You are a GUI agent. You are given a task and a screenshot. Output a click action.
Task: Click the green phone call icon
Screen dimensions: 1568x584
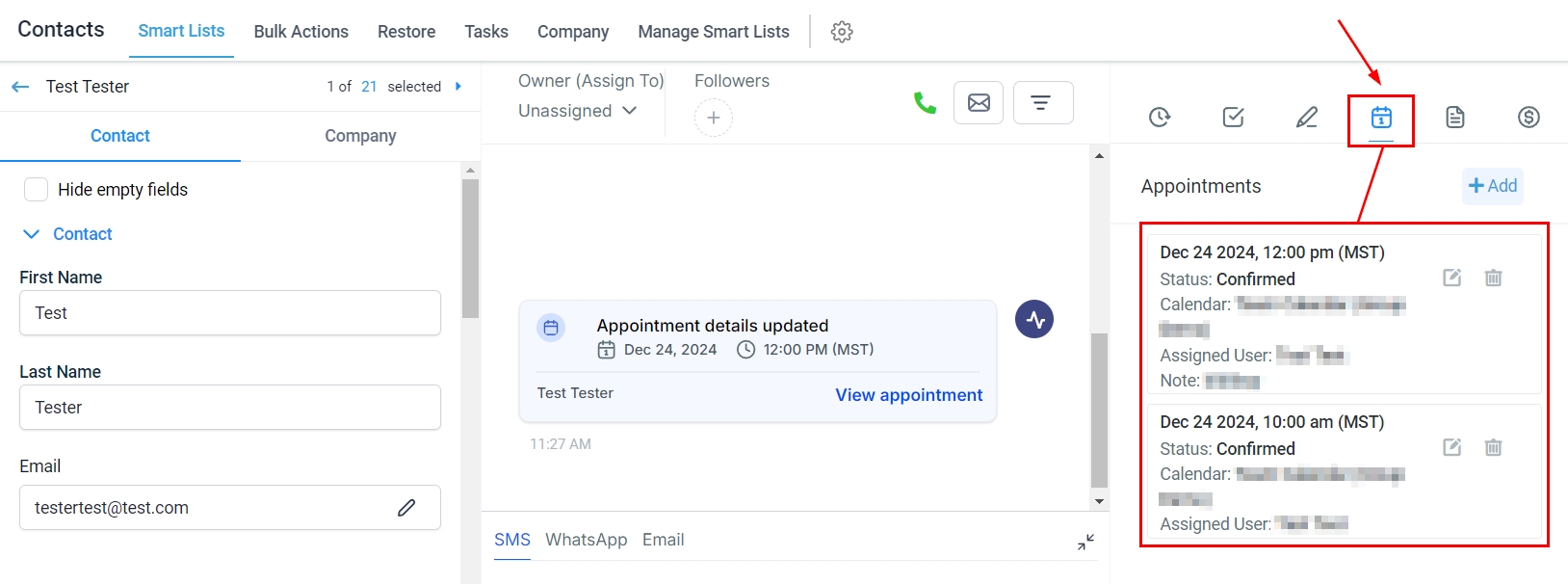tap(925, 103)
